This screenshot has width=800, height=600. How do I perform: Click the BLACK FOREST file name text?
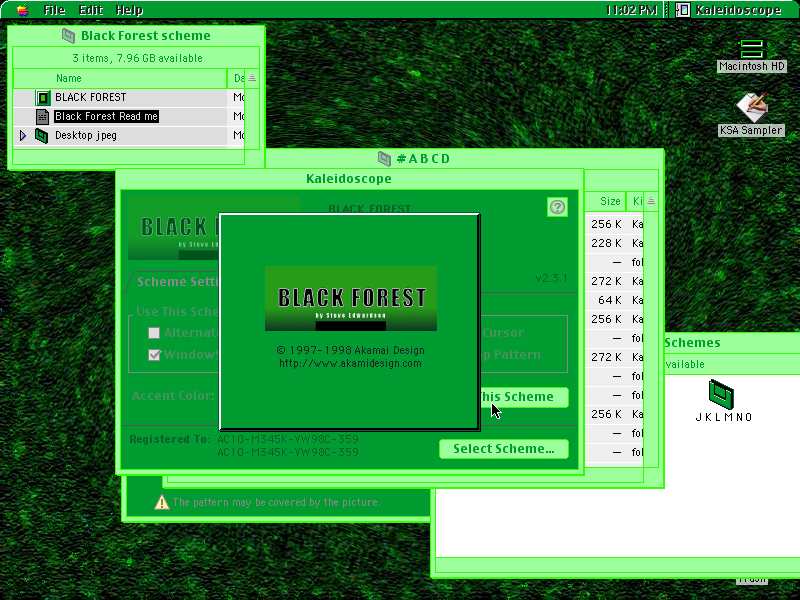pyautogui.click(x=90, y=97)
